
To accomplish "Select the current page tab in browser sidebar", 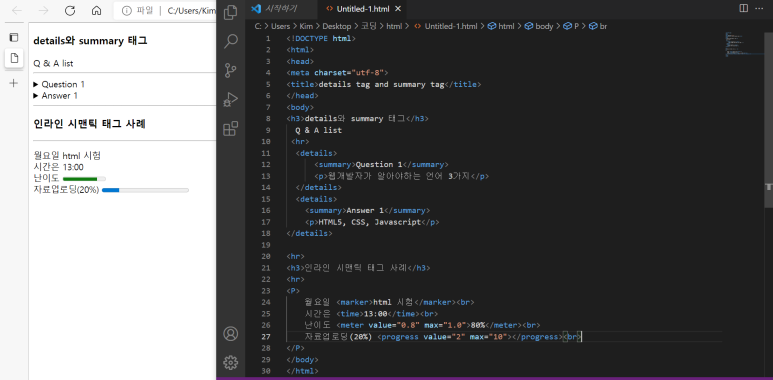I will tap(14, 58).
